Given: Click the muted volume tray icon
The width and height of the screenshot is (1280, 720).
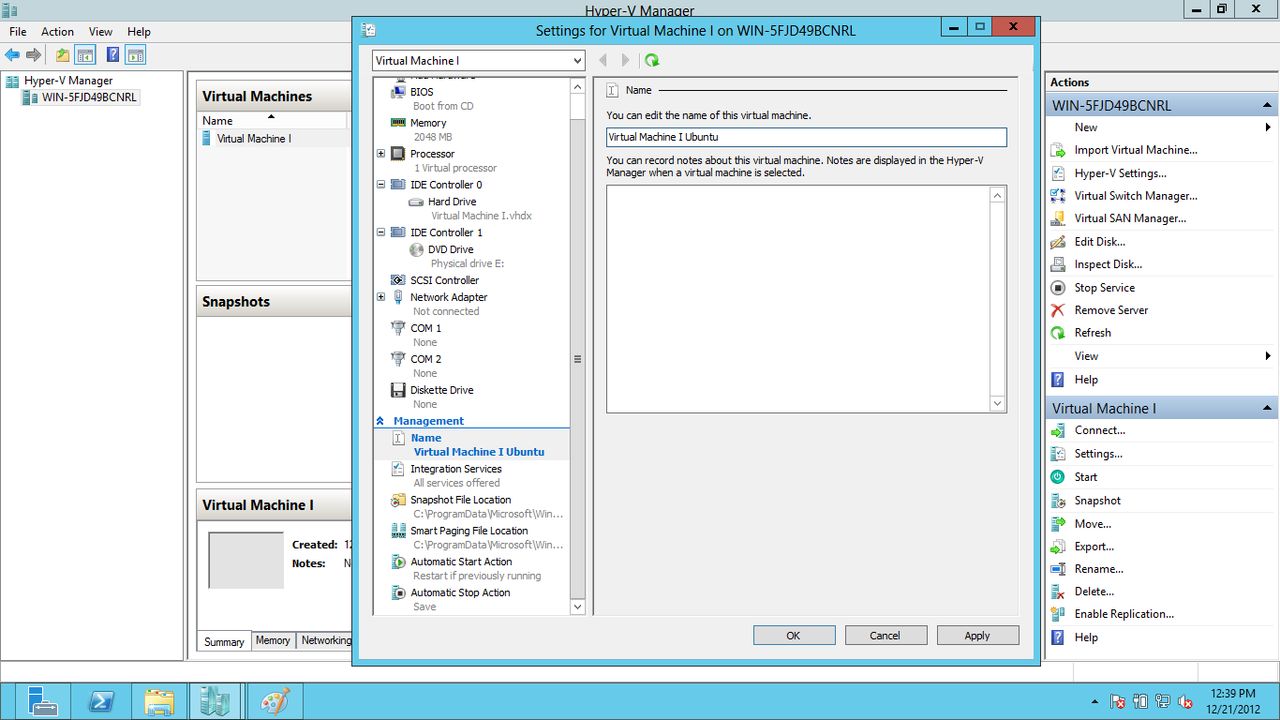Looking at the screenshot, I should click(1186, 702).
